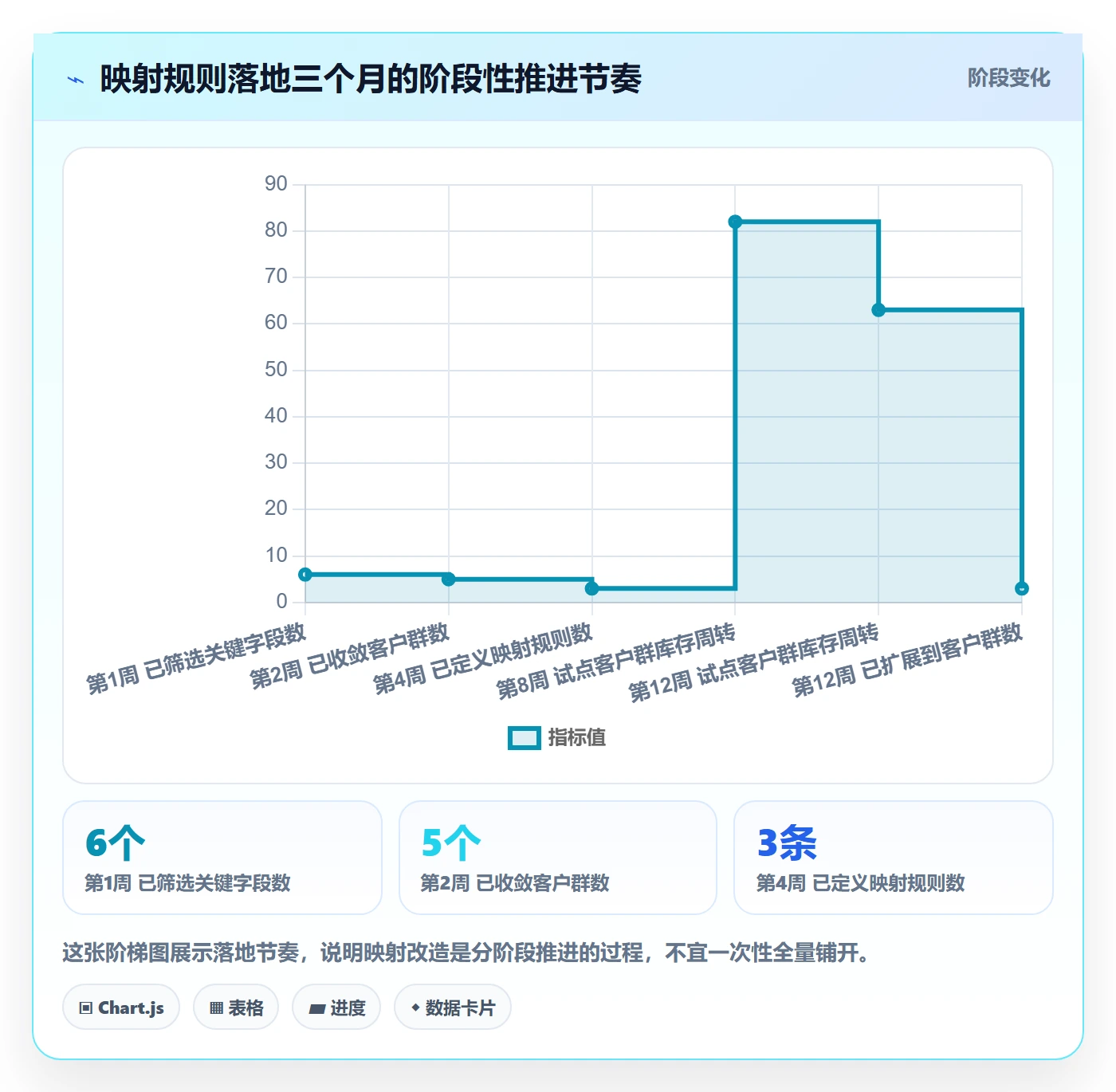Select the 第1周 data point at value 6
The height and width of the screenshot is (1092, 1116).
coord(305,575)
